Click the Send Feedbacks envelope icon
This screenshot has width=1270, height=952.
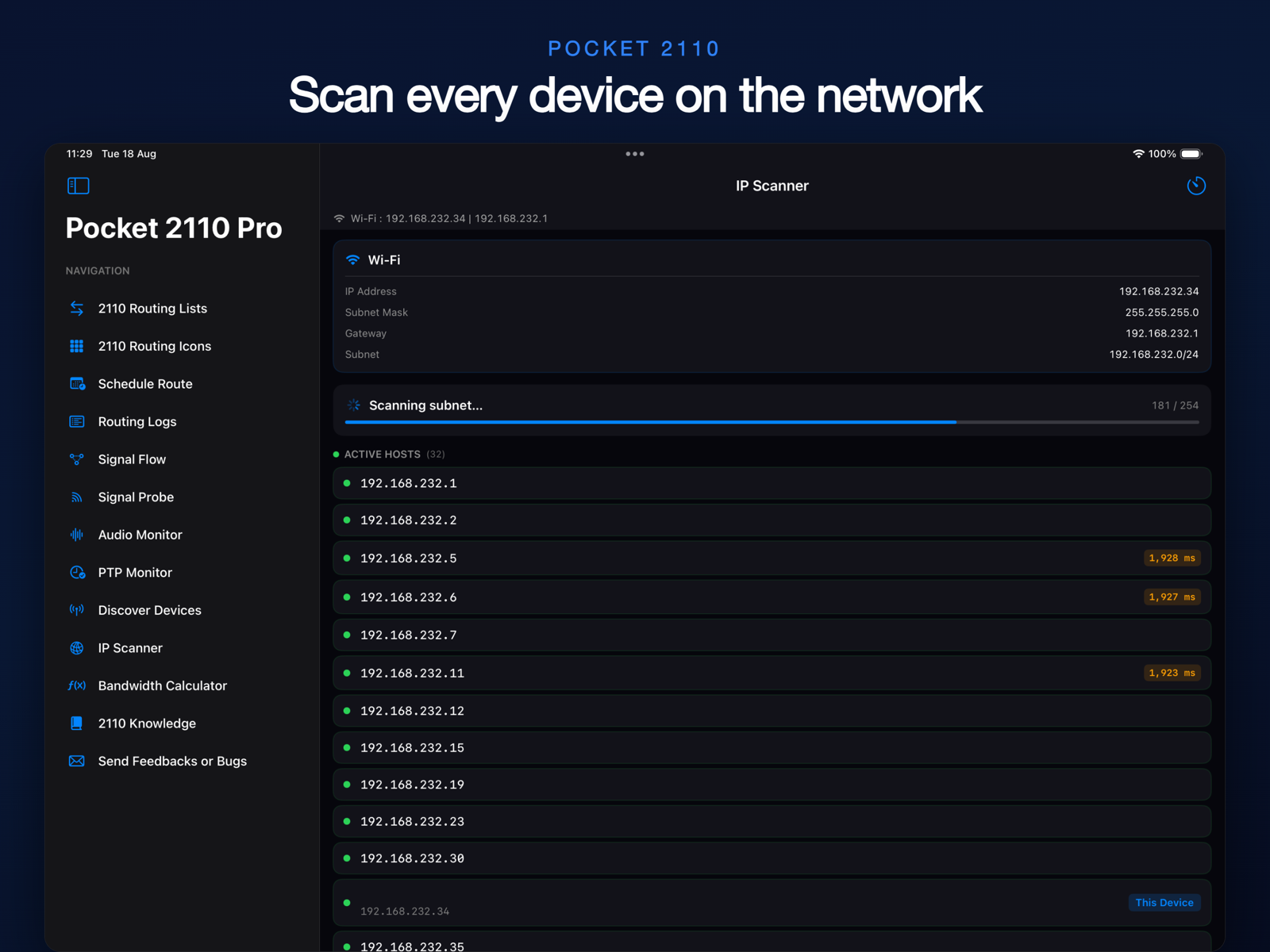(x=77, y=761)
